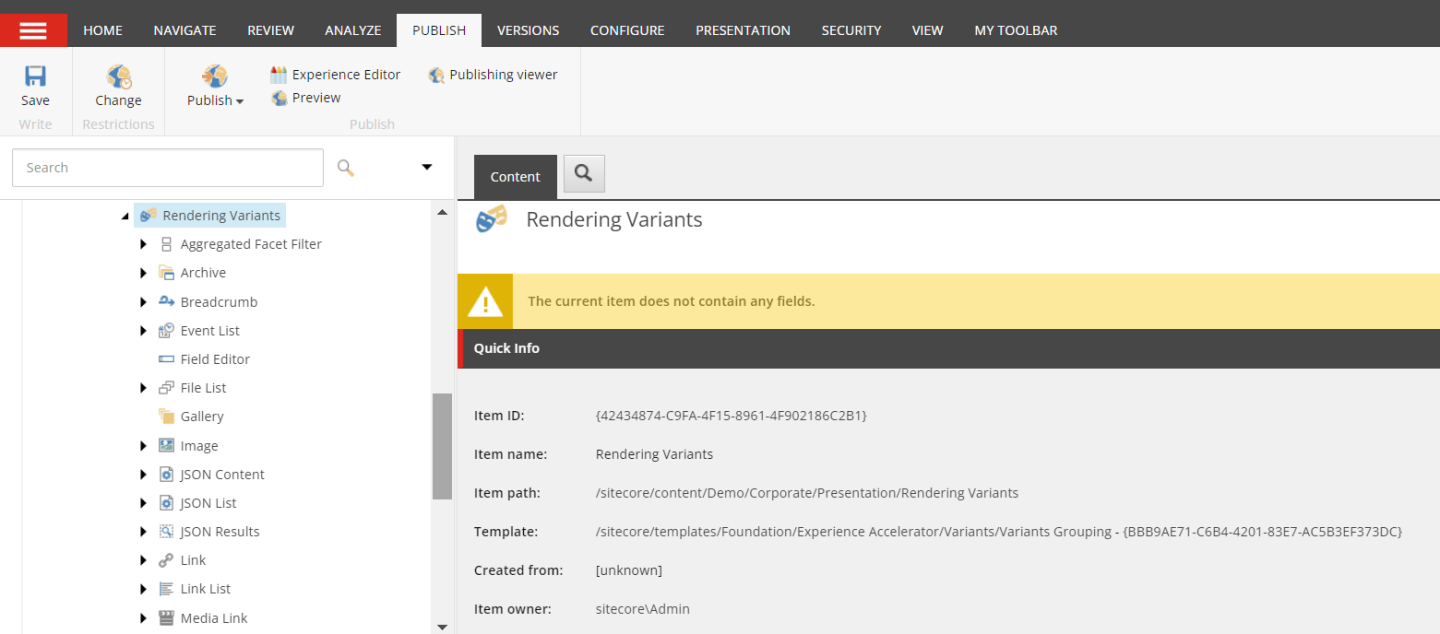1440x634 pixels.
Task: Open the Experience Editor
Action: point(336,75)
